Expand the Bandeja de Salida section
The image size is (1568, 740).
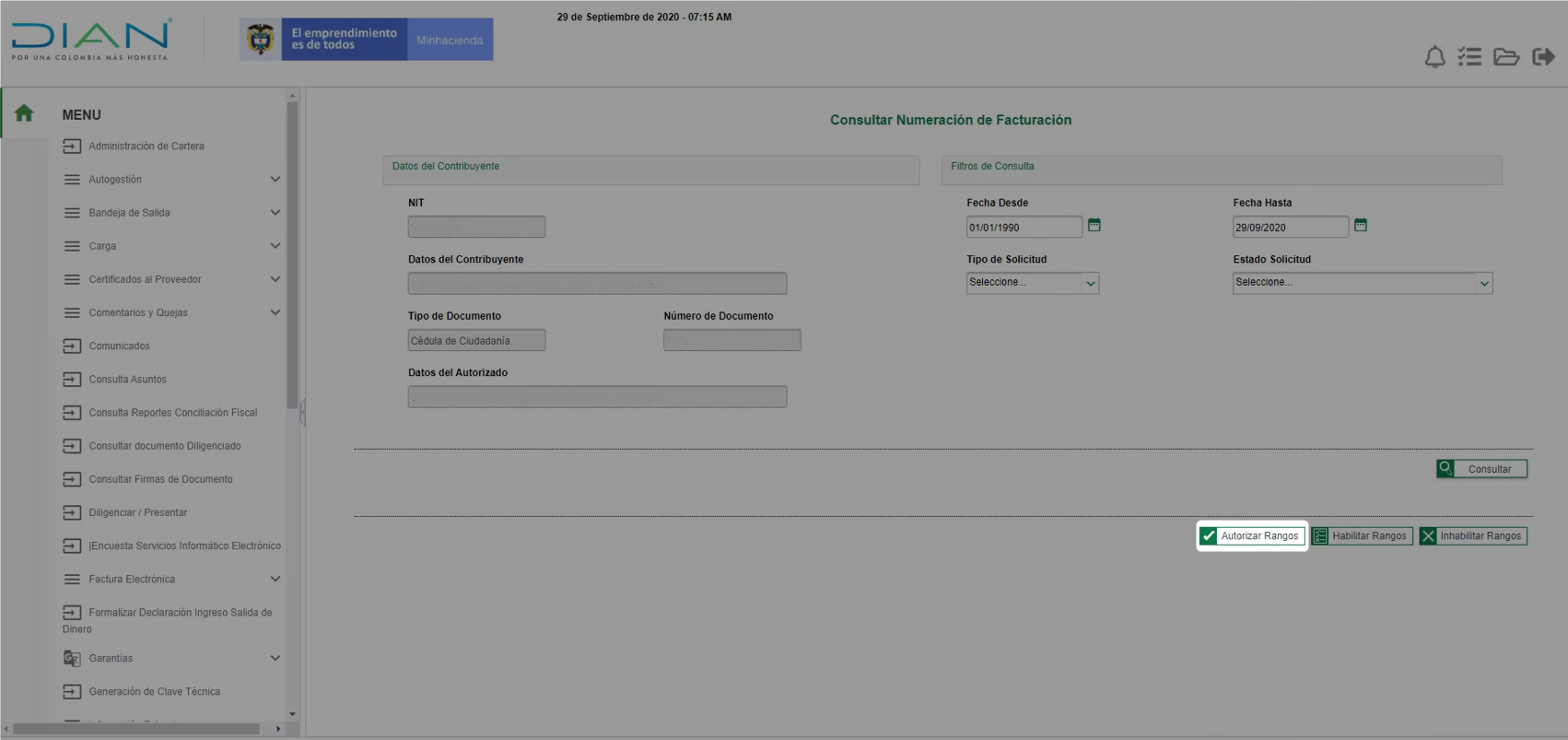click(275, 213)
